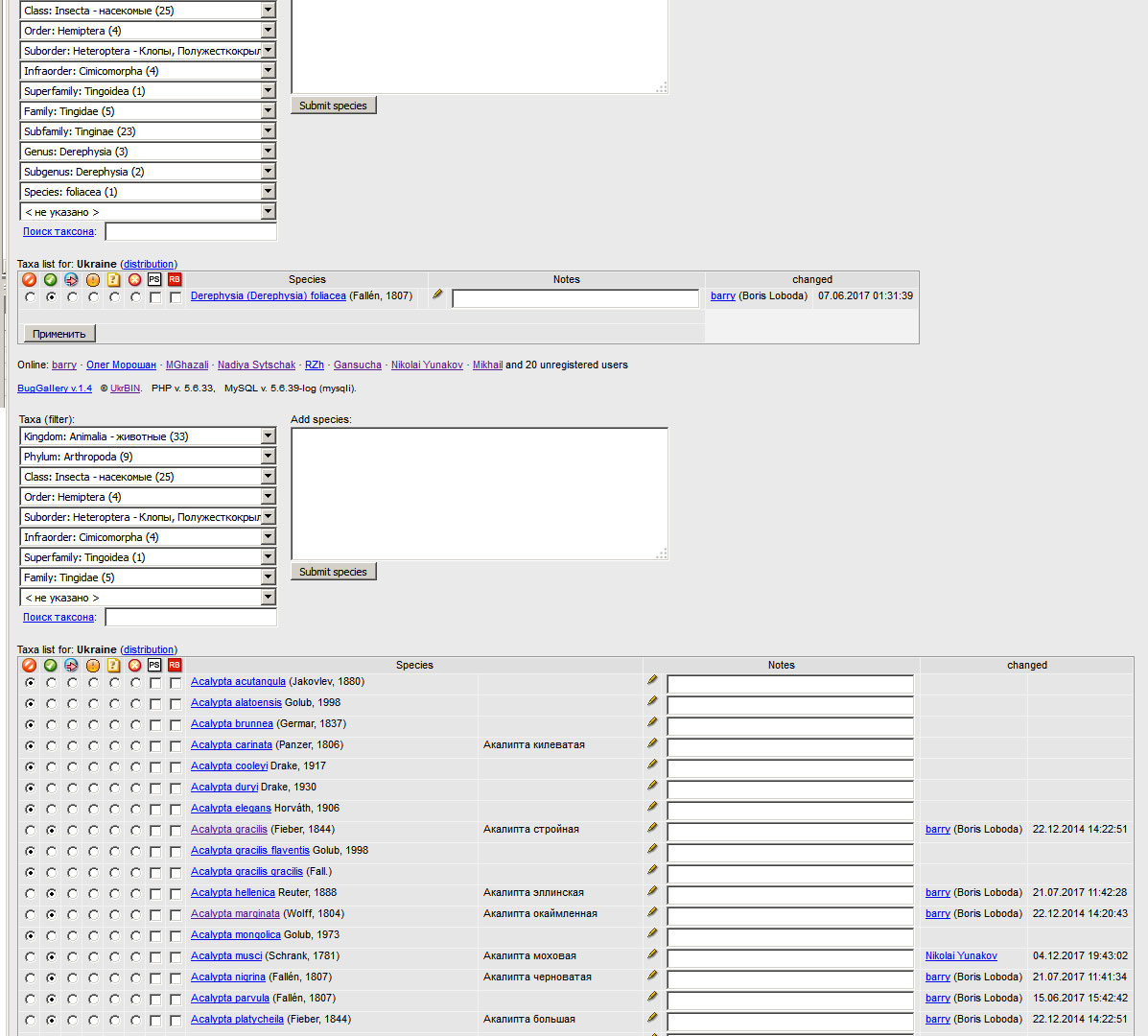Click the yellow question mark icon in upper table
Image resolution: width=1148 pixels, height=1036 pixels.
coord(113,279)
